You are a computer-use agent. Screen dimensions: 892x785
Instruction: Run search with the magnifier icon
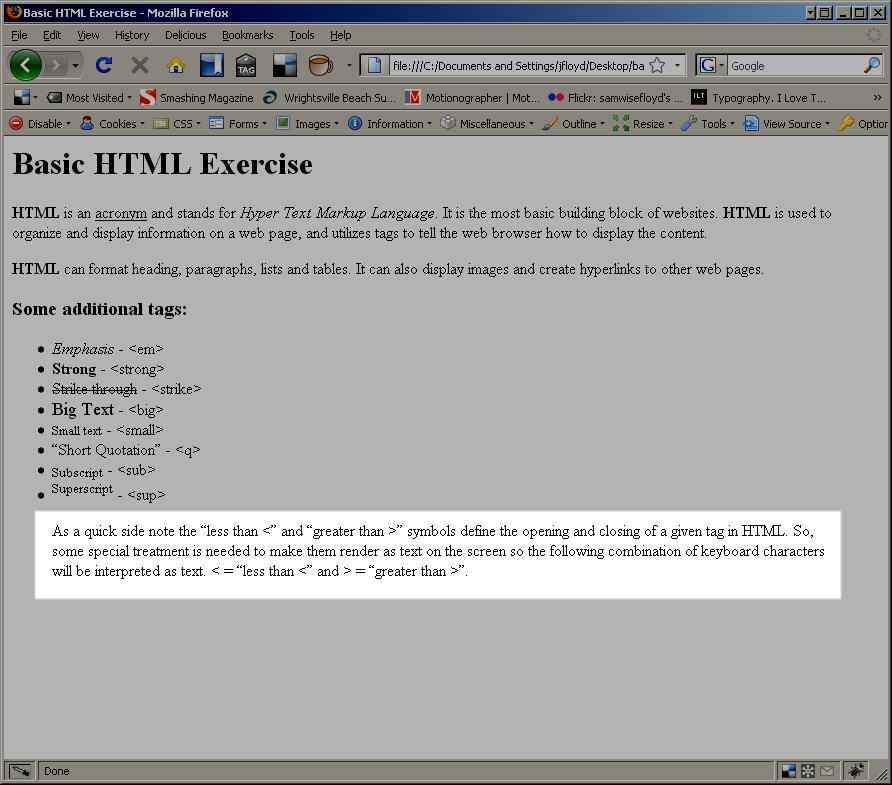pos(872,65)
